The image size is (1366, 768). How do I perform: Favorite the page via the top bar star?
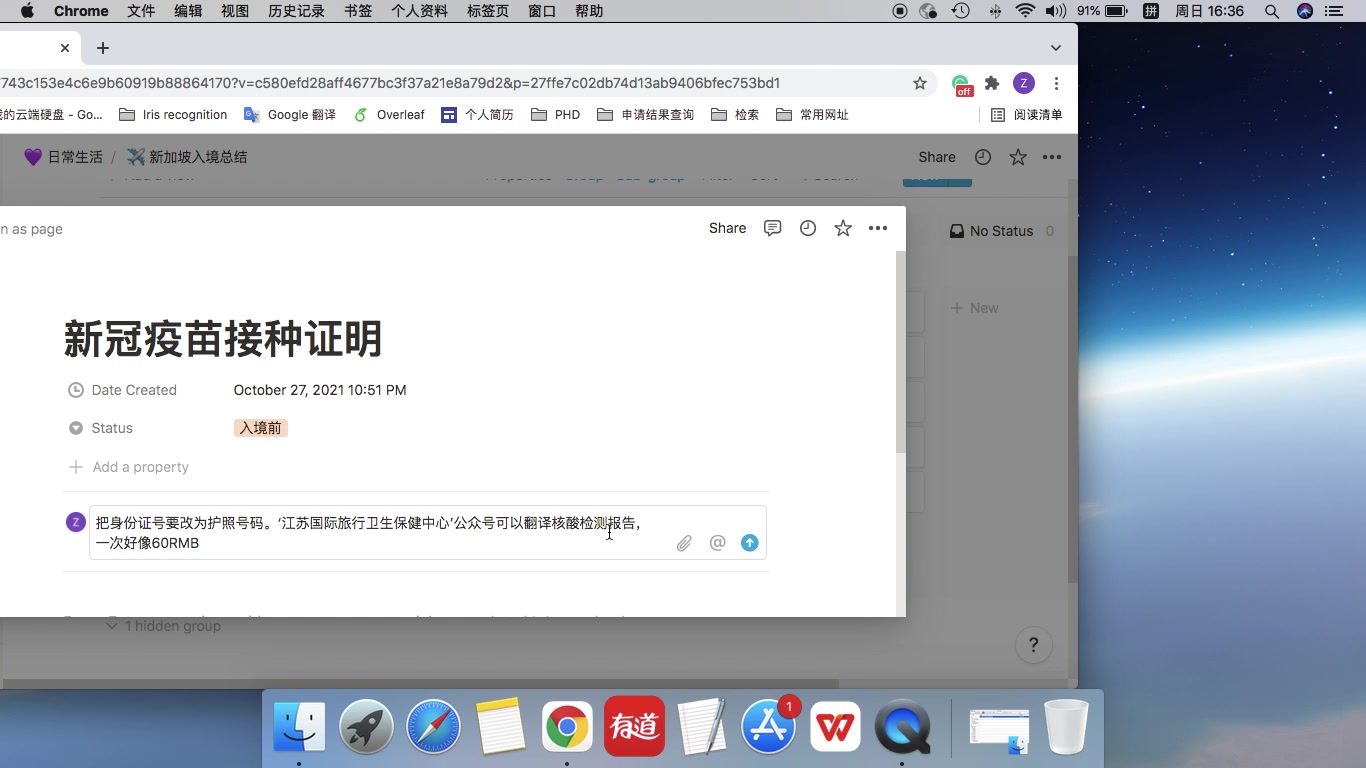(1018, 157)
